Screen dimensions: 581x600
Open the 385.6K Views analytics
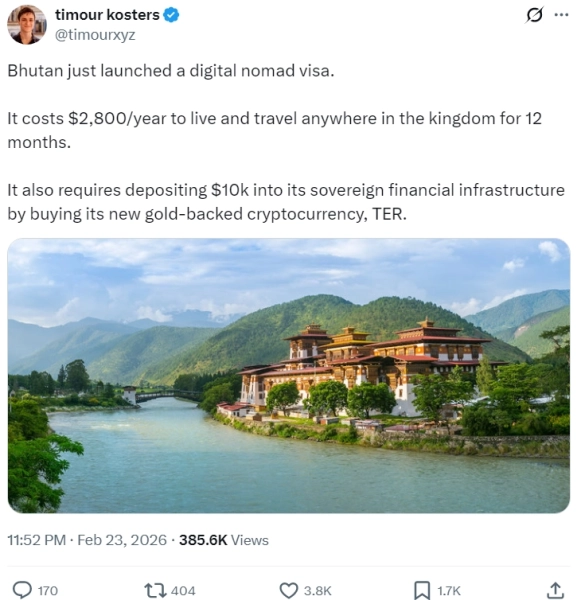[x=224, y=540]
